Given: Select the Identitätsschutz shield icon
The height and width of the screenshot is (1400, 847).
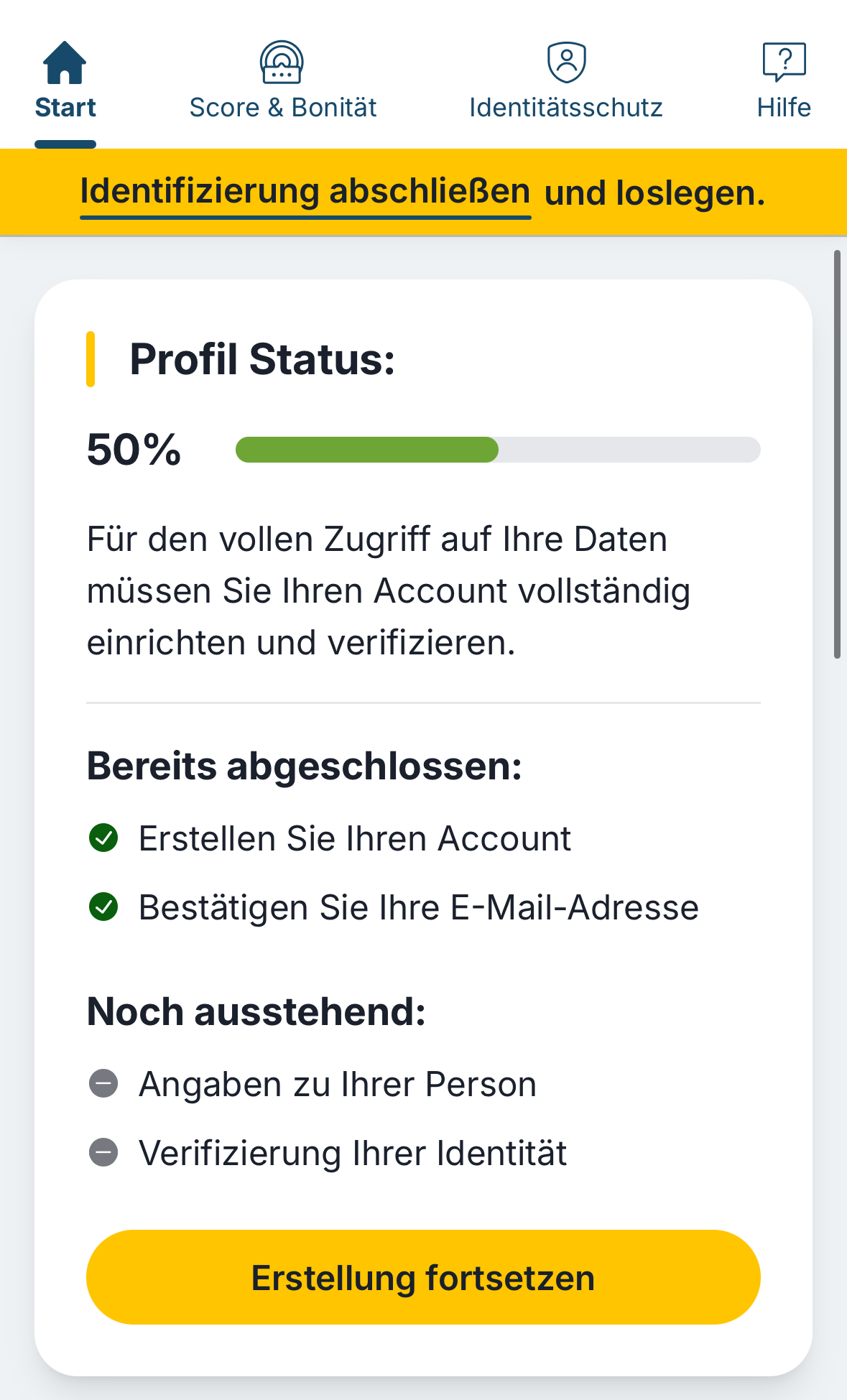Looking at the screenshot, I should point(567,62).
